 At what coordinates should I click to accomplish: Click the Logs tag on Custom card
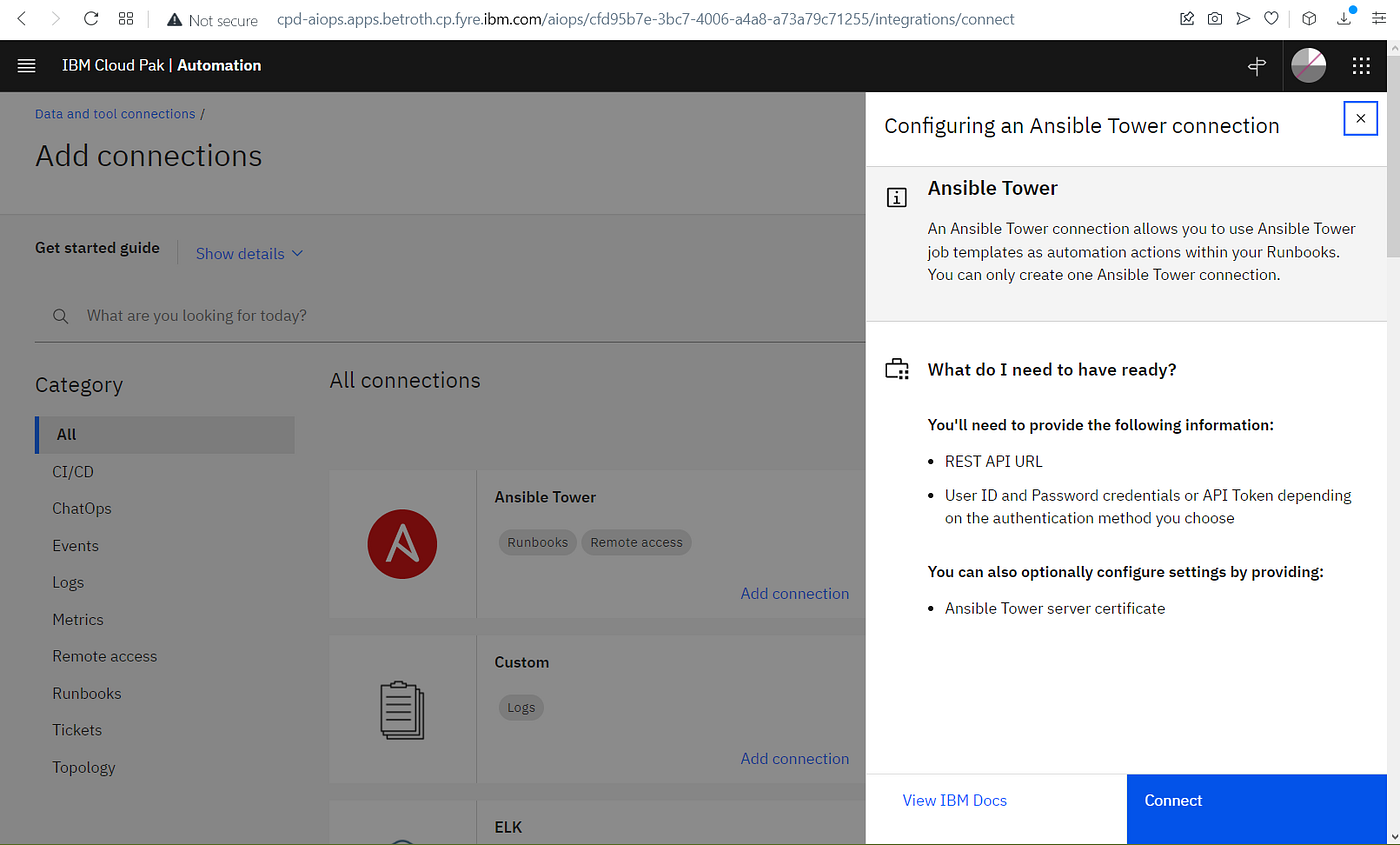coord(521,707)
